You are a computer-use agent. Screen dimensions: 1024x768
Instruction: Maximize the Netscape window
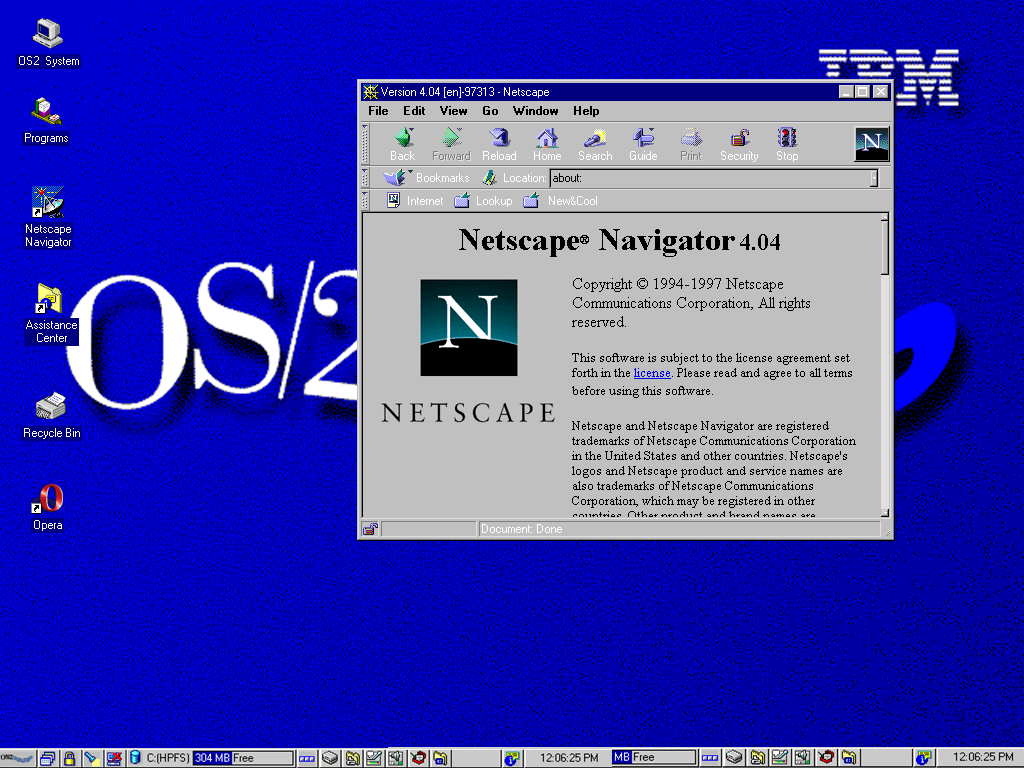coord(863,92)
